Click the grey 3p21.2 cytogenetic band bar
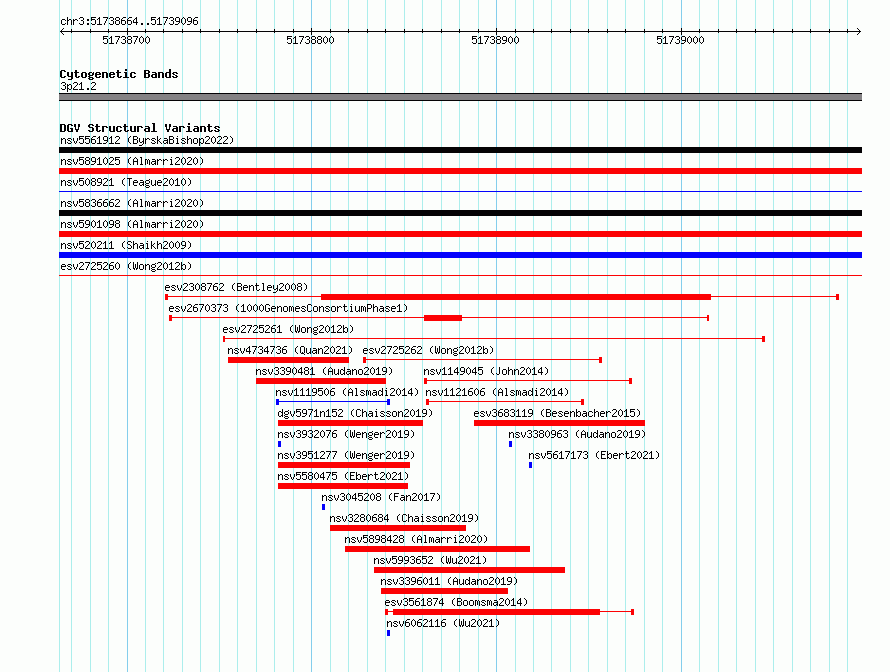 click(460, 97)
